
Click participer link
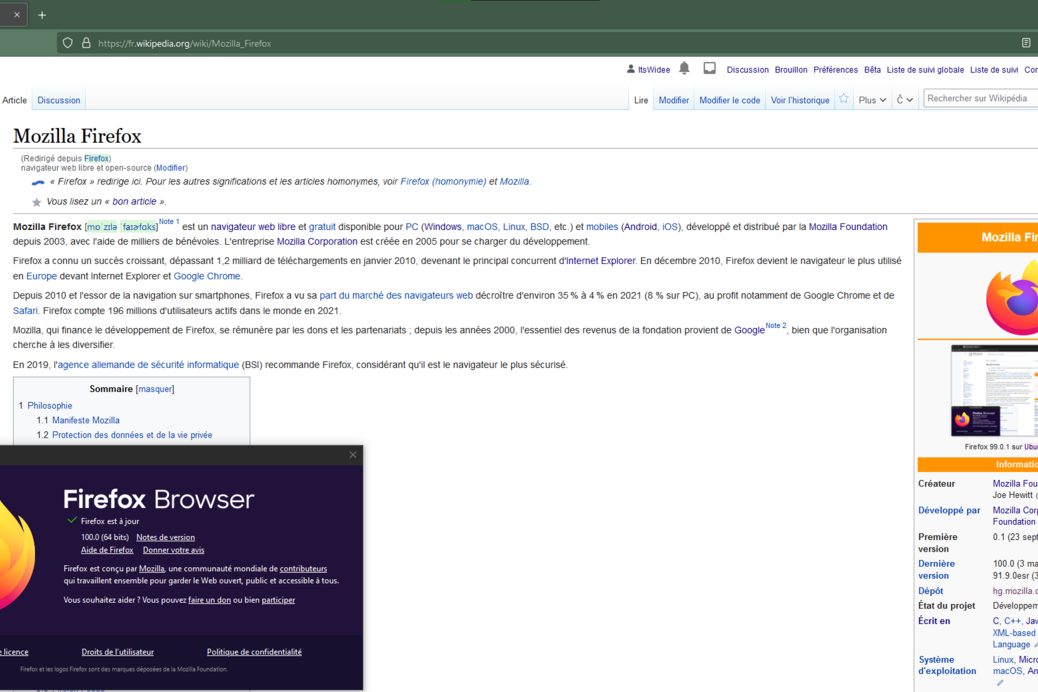coord(278,600)
